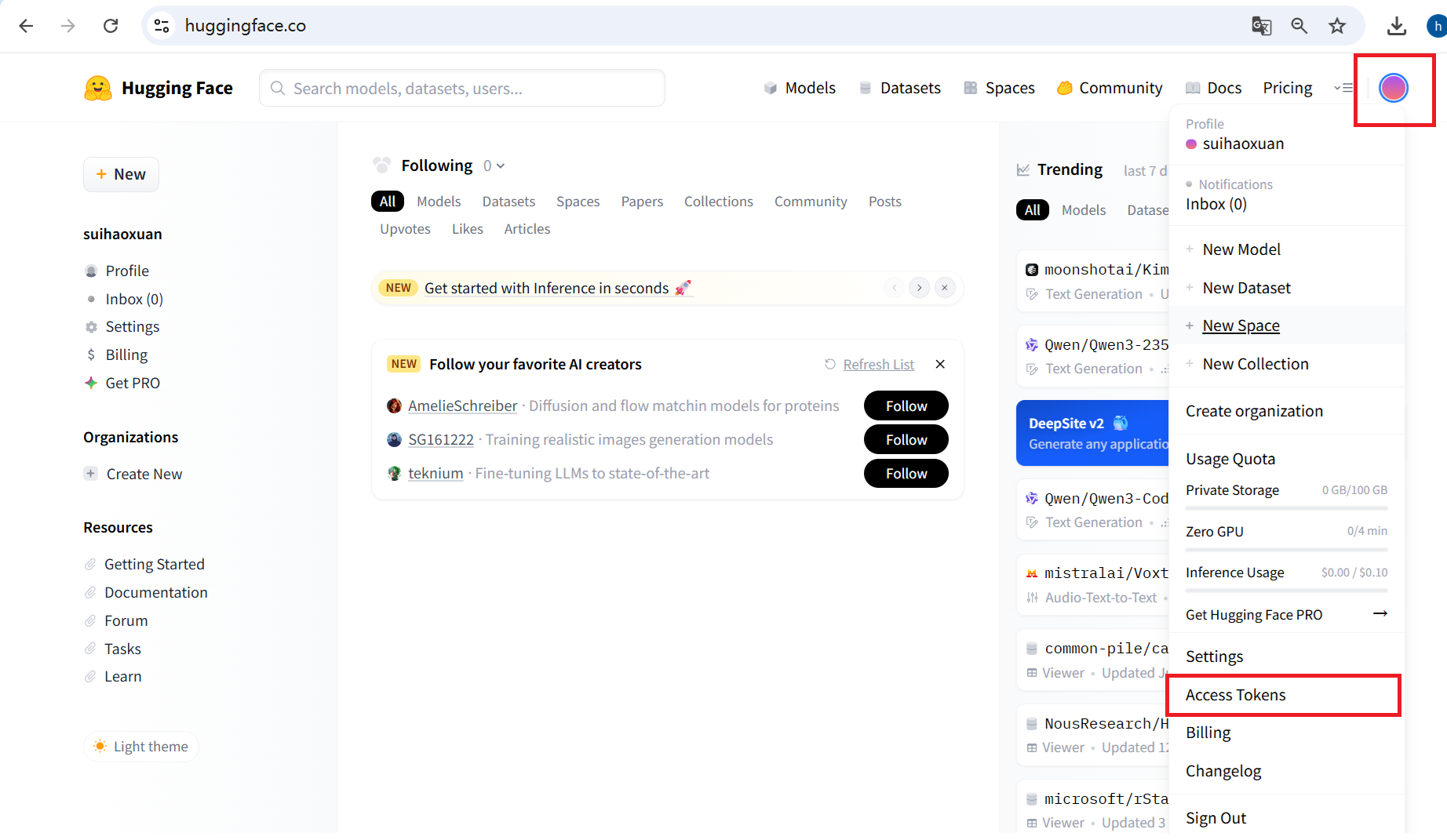Open the user avatar profile menu
Viewport: 1447px width, 840px height.
coord(1393,88)
